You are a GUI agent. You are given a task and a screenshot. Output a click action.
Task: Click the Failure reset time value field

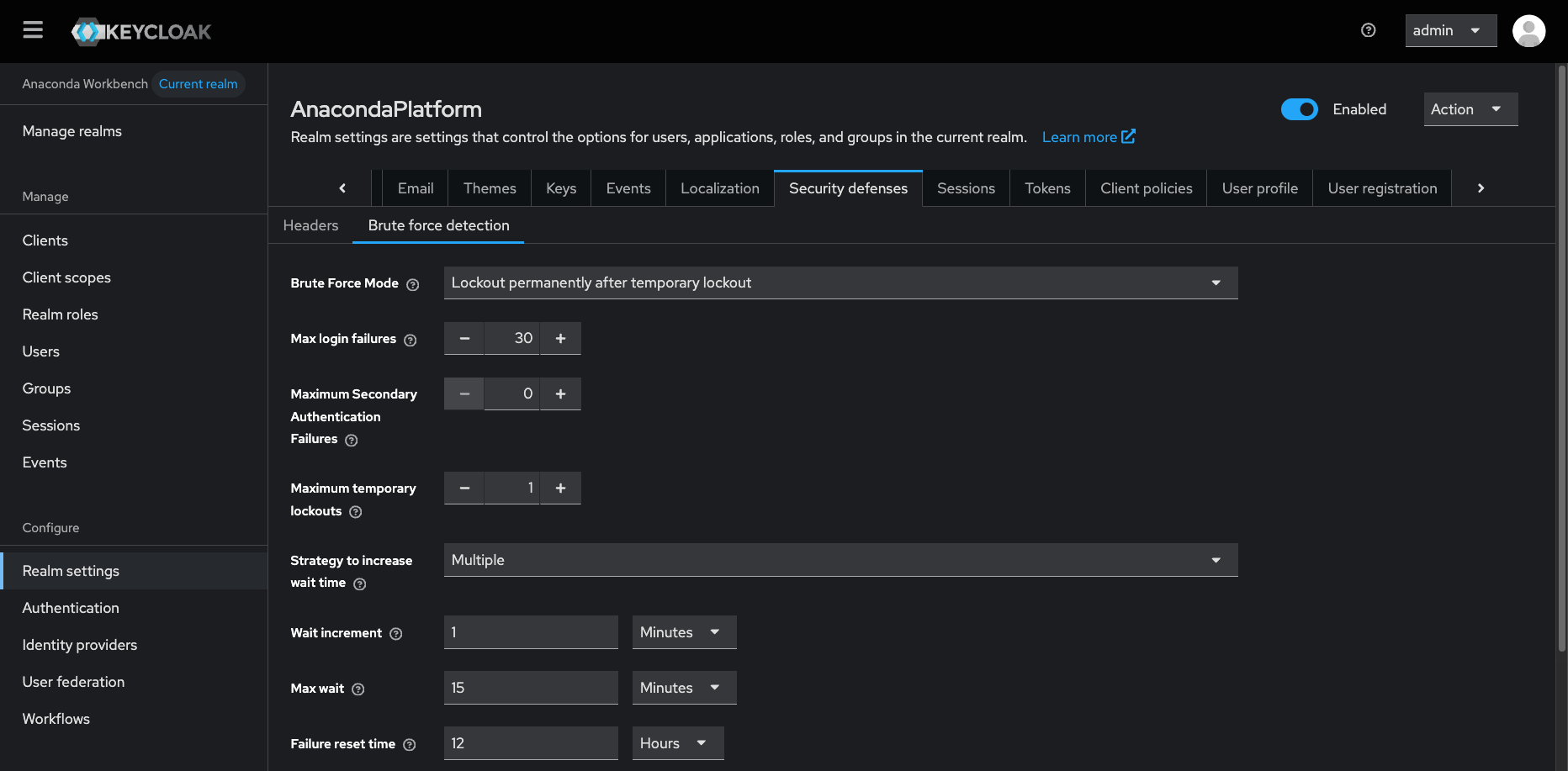tap(531, 743)
